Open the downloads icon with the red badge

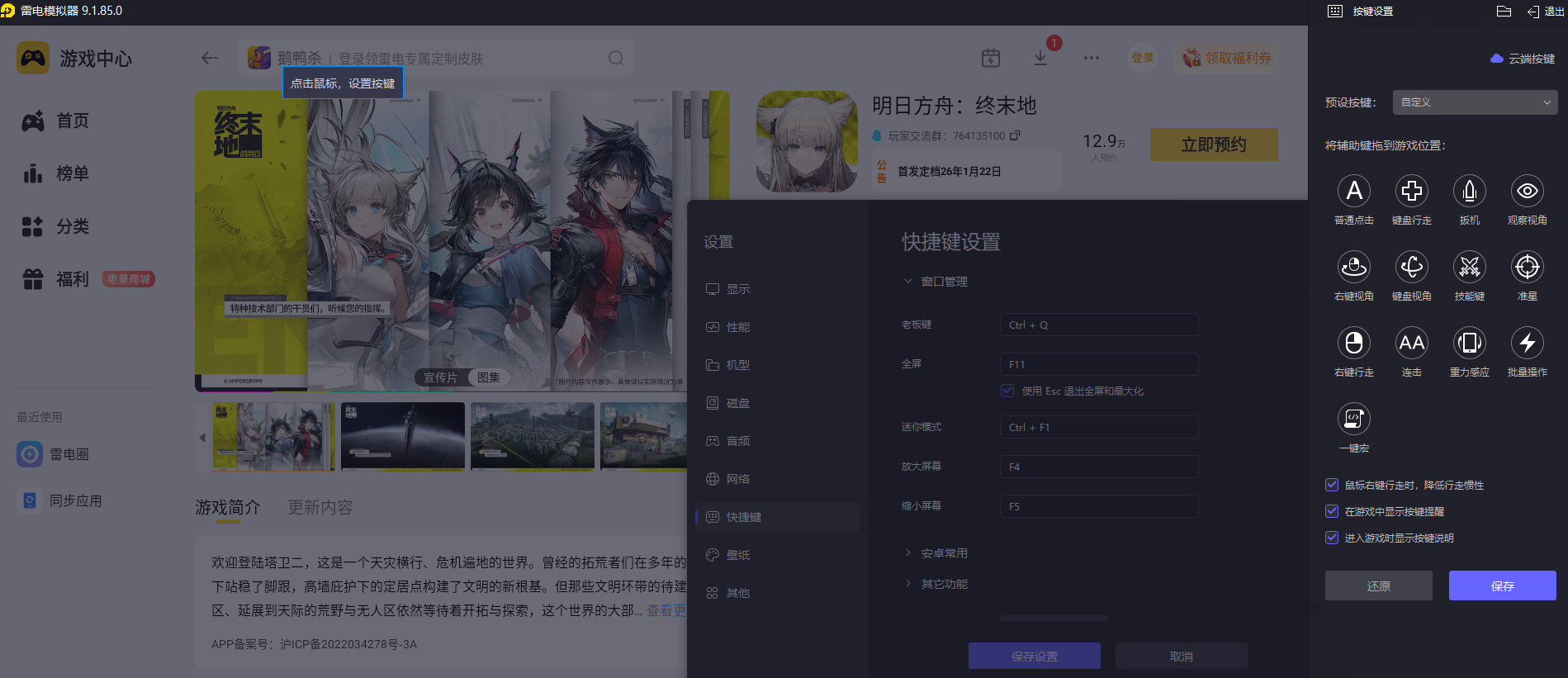1040,58
